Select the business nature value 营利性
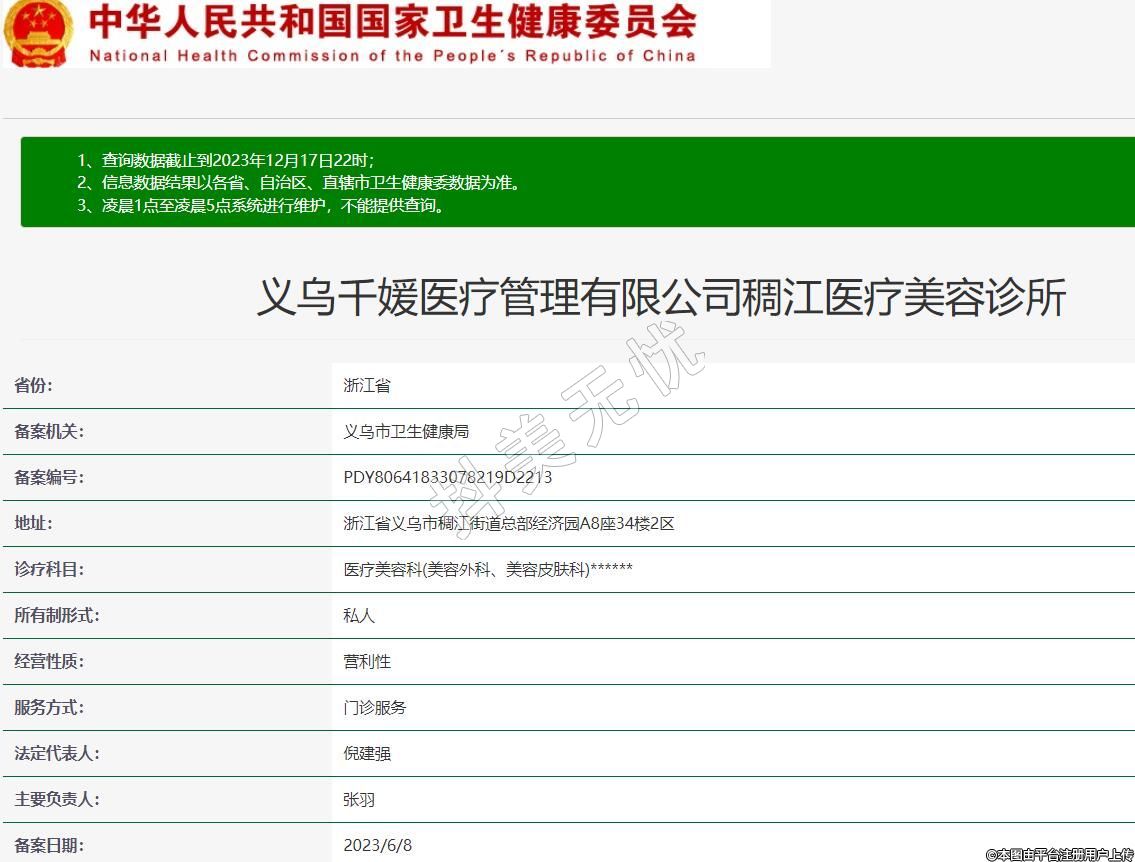The image size is (1135, 862). [367, 662]
